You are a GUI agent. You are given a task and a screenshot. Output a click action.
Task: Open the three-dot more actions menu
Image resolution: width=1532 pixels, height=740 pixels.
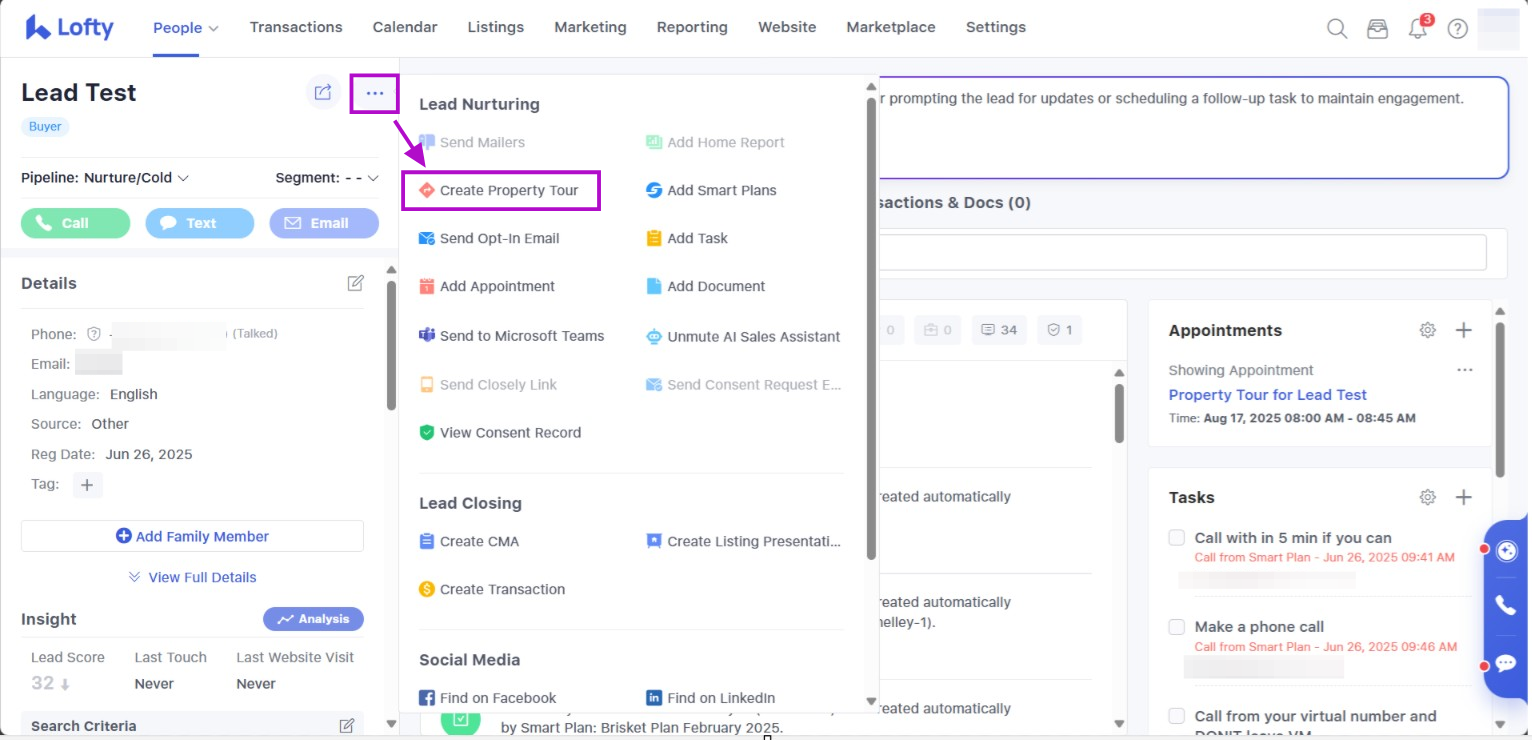pos(375,93)
